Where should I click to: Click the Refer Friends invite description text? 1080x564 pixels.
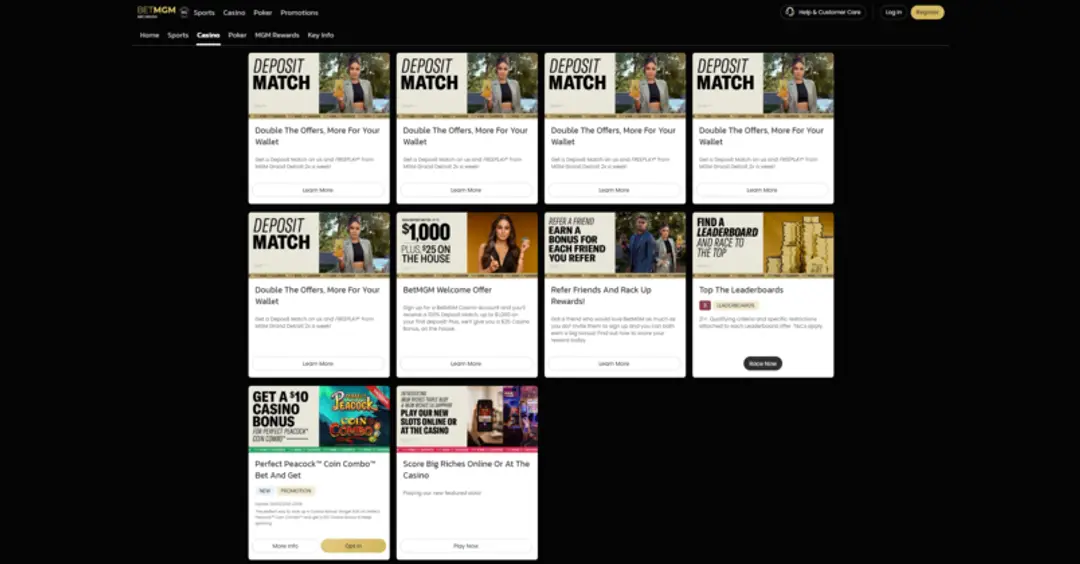(614, 330)
